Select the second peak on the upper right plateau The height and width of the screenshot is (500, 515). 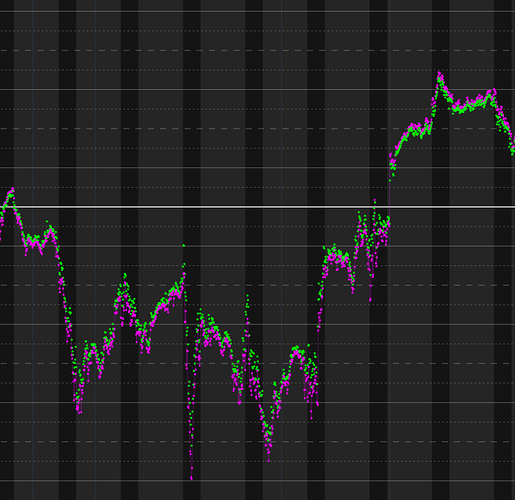(494, 90)
